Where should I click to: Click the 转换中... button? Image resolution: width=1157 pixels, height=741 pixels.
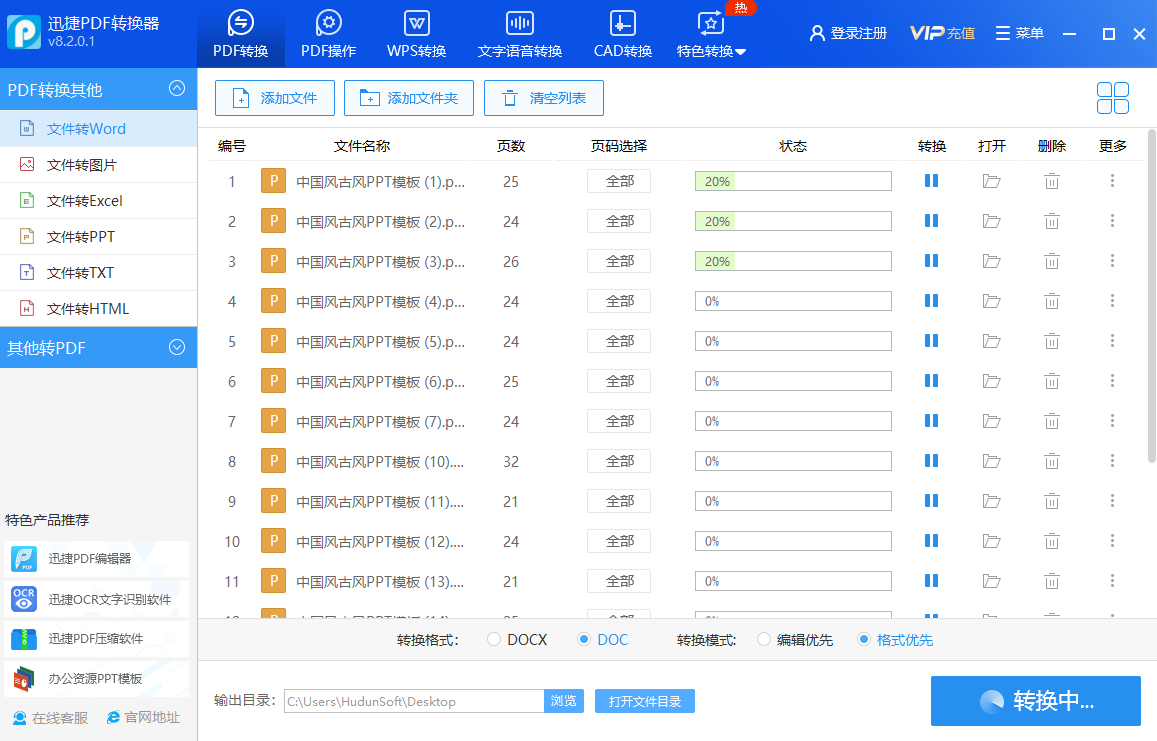pos(1036,701)
